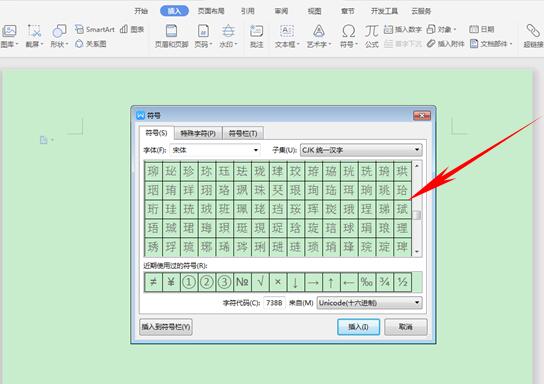Select the ← recent symbol
The height and width of the screenshot is (384, 544).
349,282
